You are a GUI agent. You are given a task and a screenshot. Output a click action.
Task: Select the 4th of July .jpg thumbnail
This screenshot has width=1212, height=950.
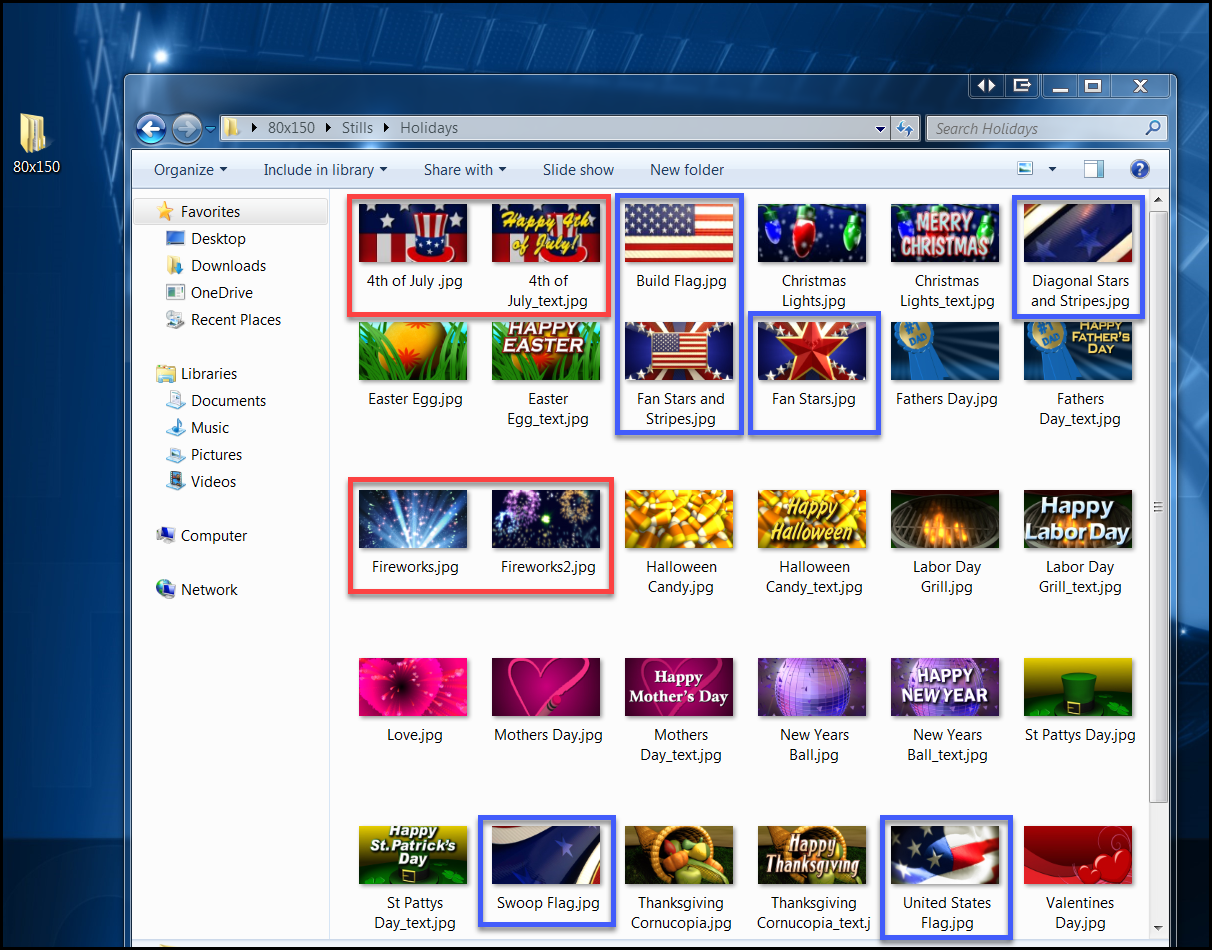pyautogui.click(x=413, y=233)
